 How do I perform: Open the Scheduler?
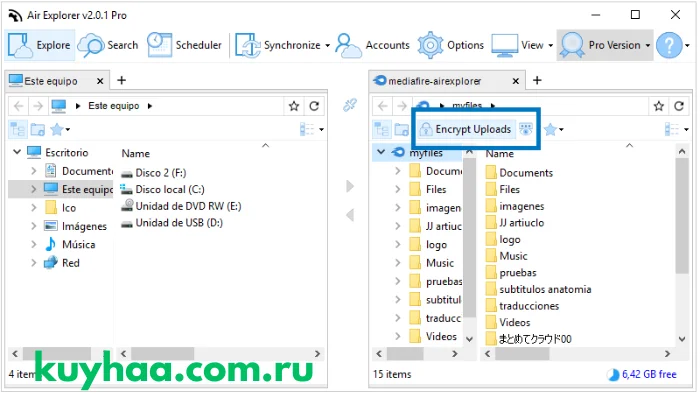point(185,45)
